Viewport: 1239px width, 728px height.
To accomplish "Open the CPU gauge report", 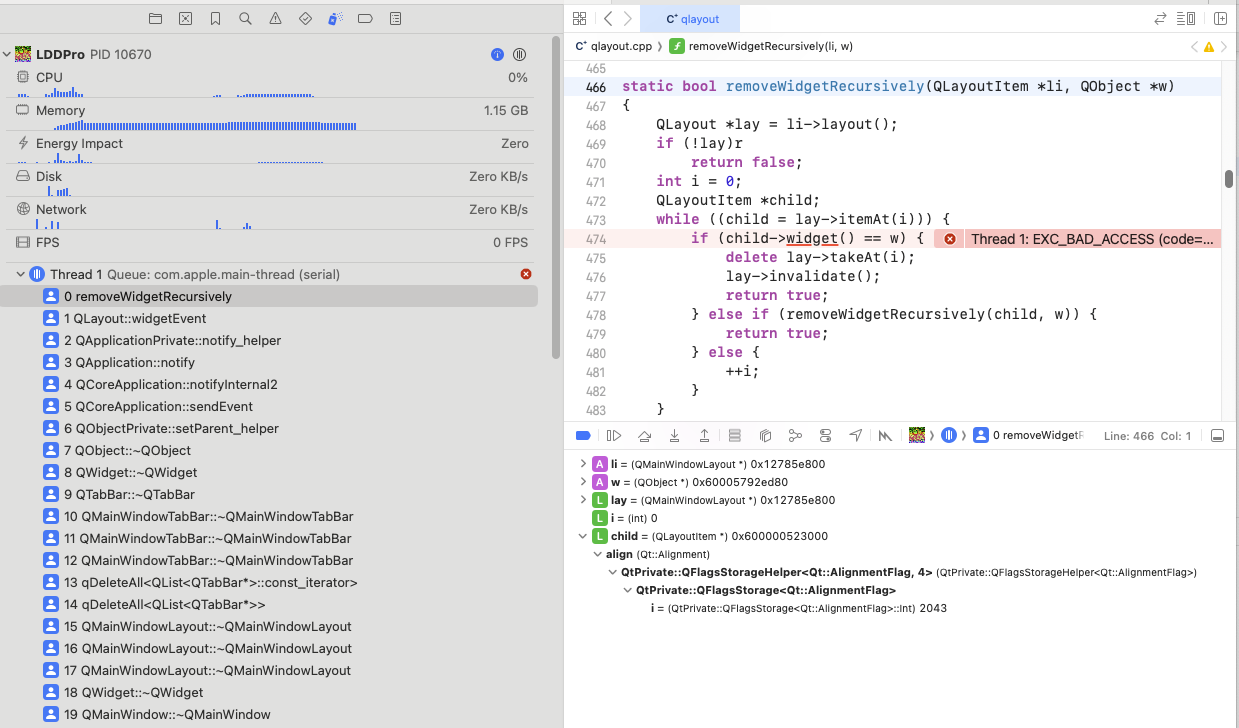I will click(272, 83).
